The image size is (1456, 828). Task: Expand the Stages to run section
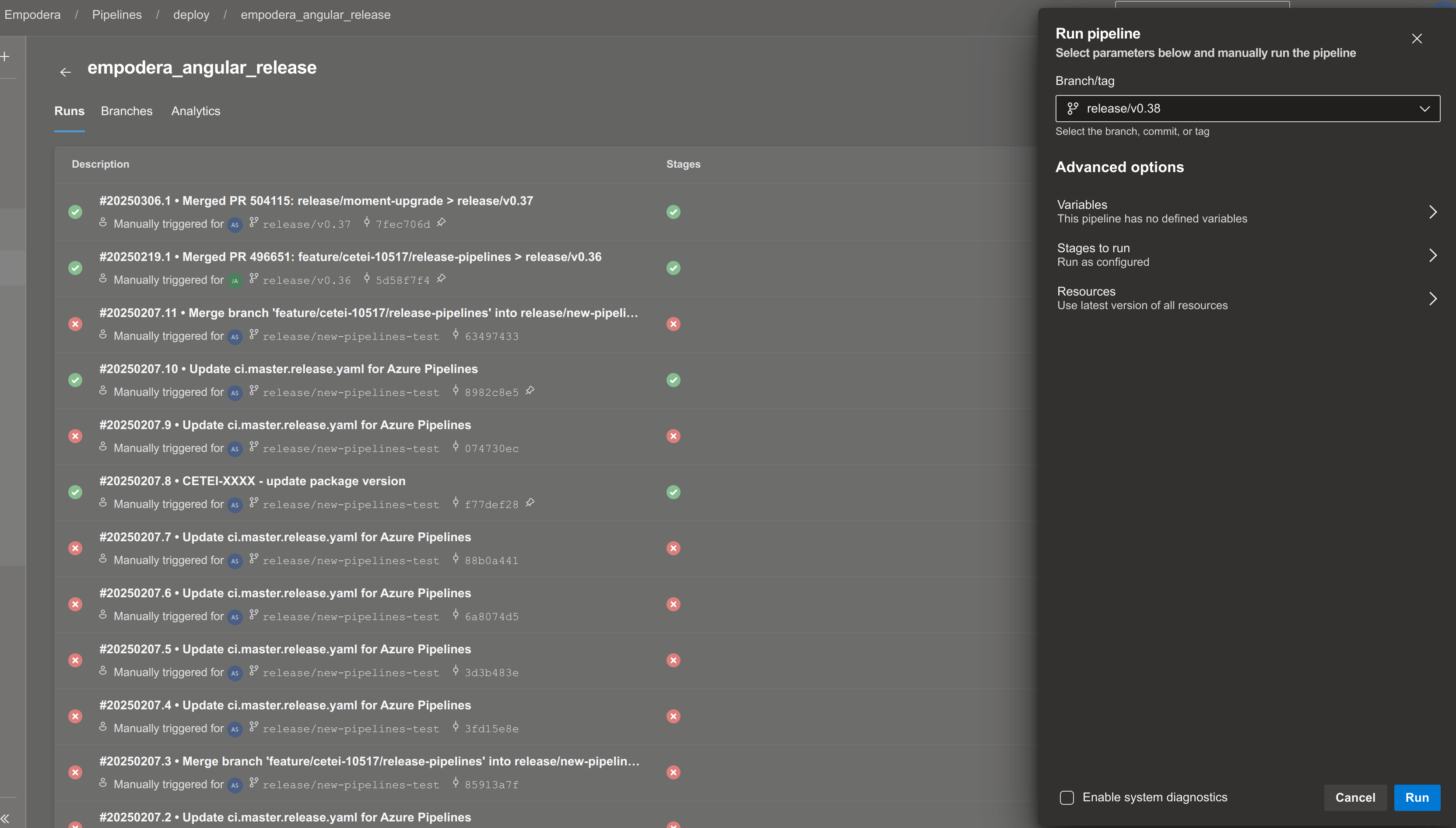pyautogui.click(x=1433, y=255)
